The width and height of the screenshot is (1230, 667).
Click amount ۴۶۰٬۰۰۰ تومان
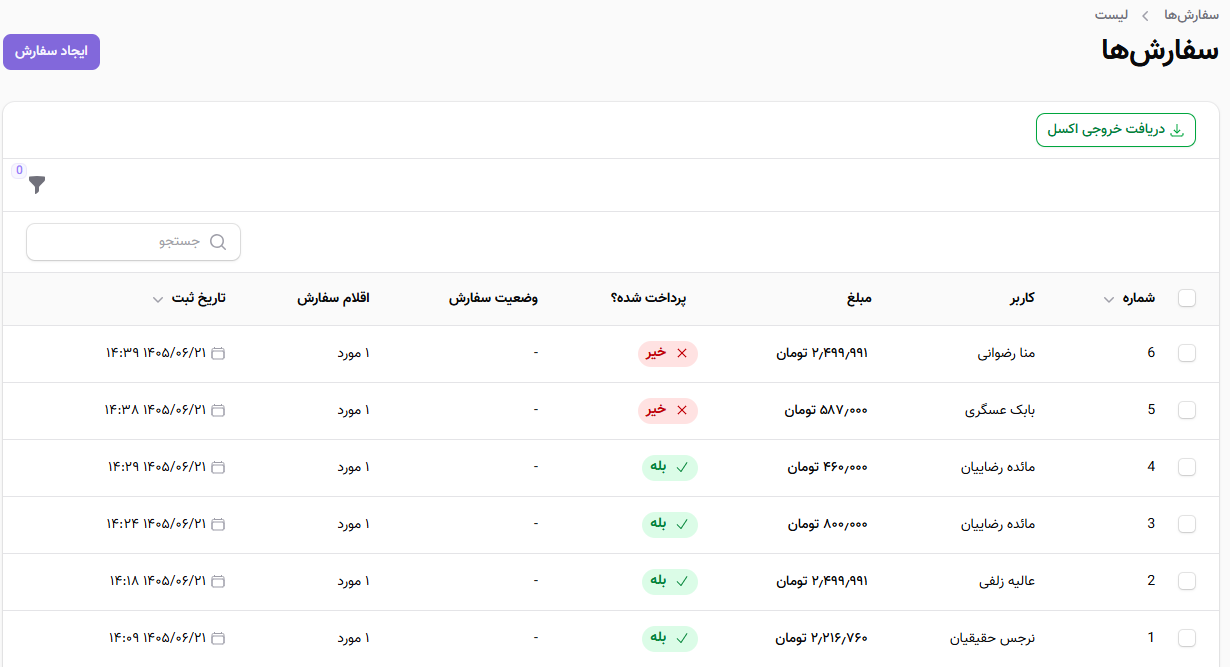pyautogui.click(x=828, y=467)
